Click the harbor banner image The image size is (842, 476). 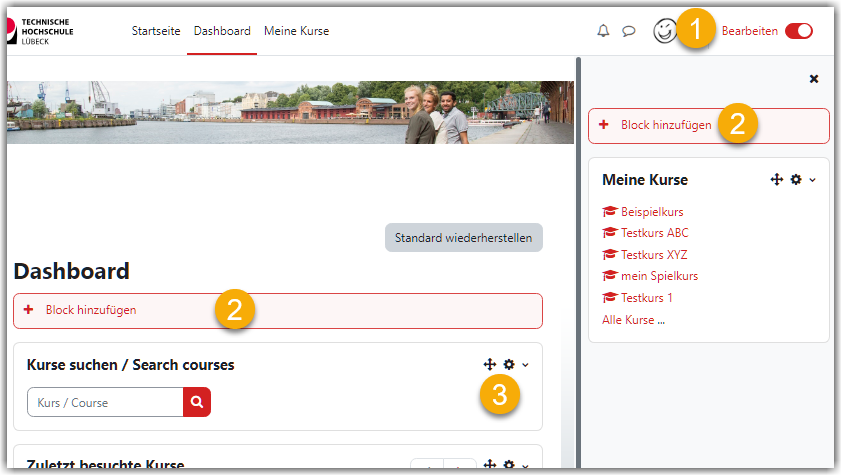point(290,112)
